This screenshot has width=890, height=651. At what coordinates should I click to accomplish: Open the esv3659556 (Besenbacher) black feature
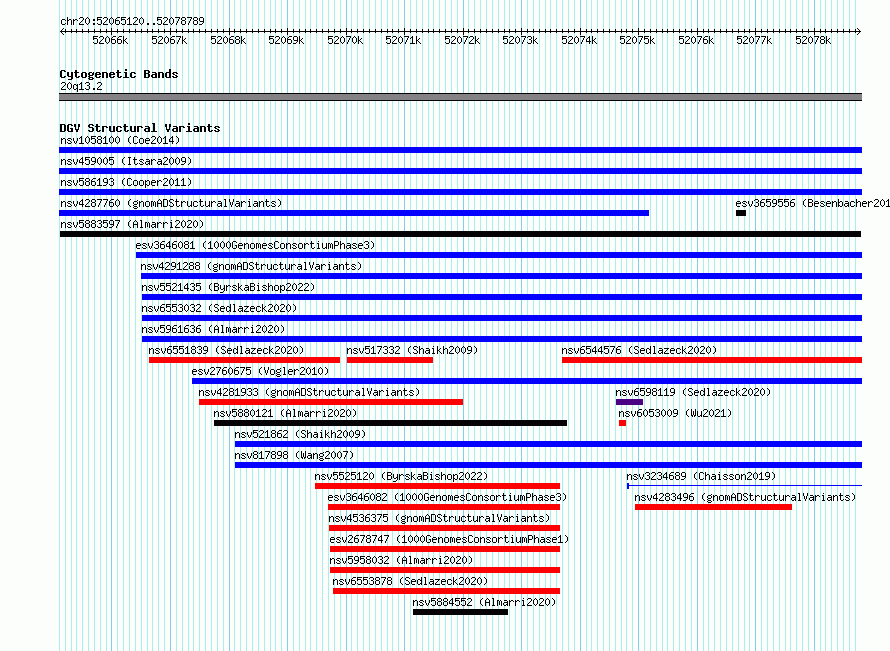741,213
